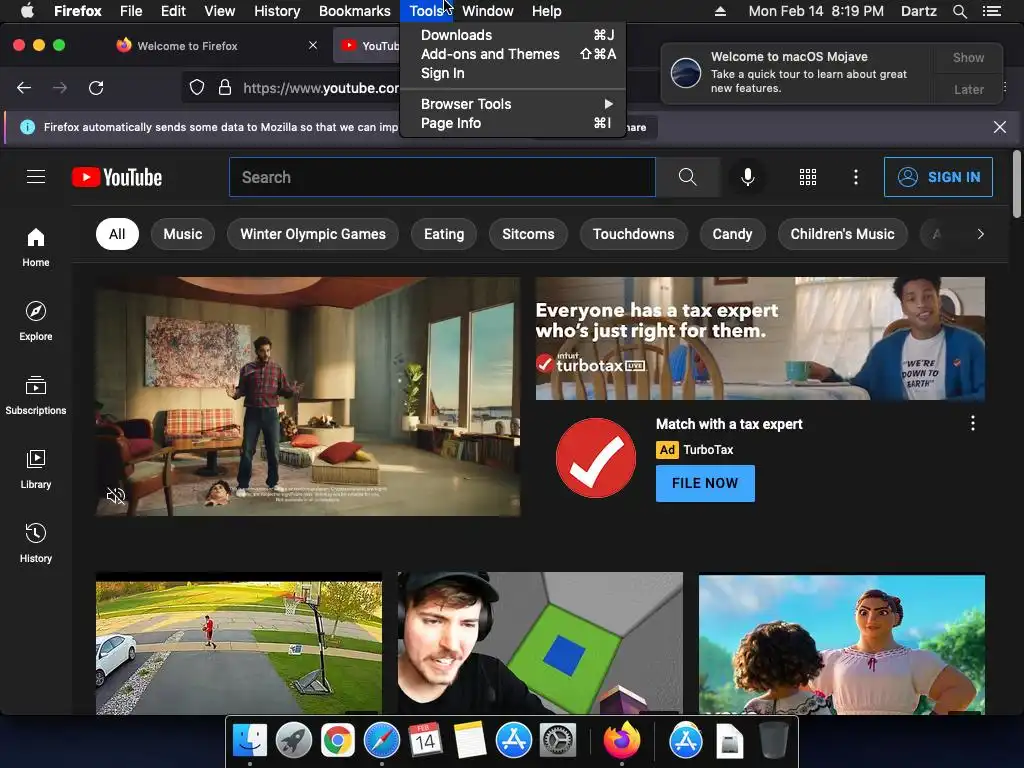Select Add-ons and Themes menu item
This screenshot has height=768, width=1024.
[x=513, y=54]
